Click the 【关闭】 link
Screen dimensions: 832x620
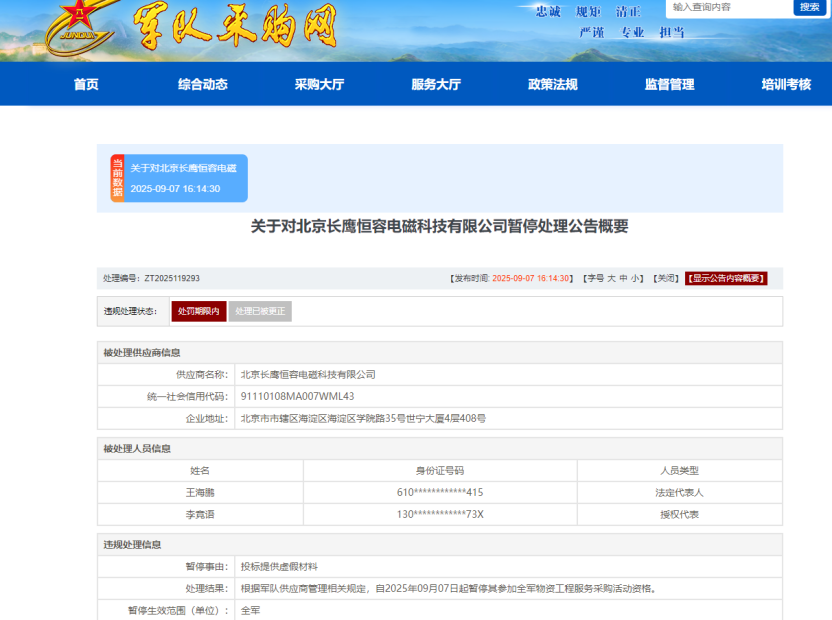click(666, 278)
